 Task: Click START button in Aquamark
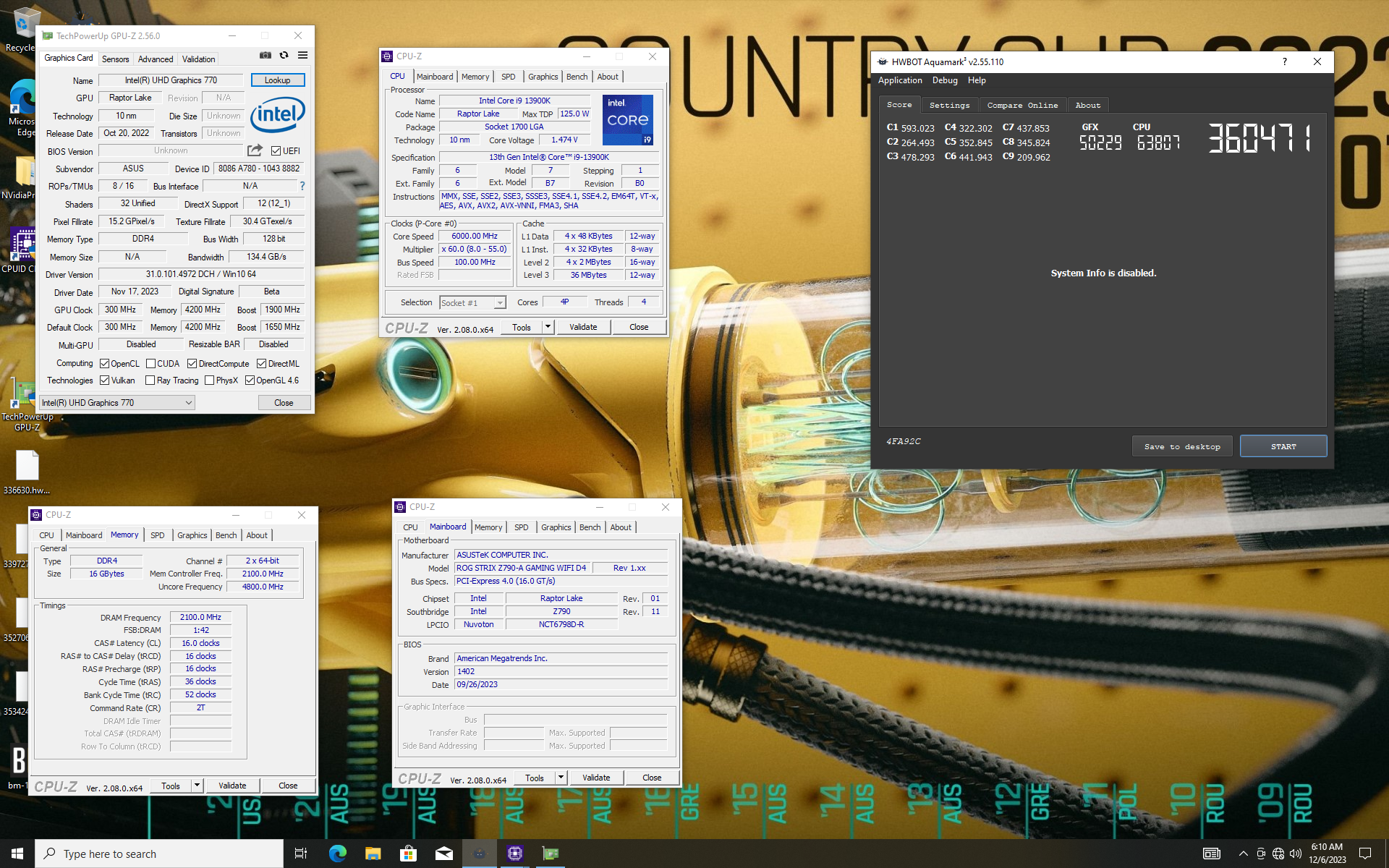pyautogui.click(x=1283, y=446)
